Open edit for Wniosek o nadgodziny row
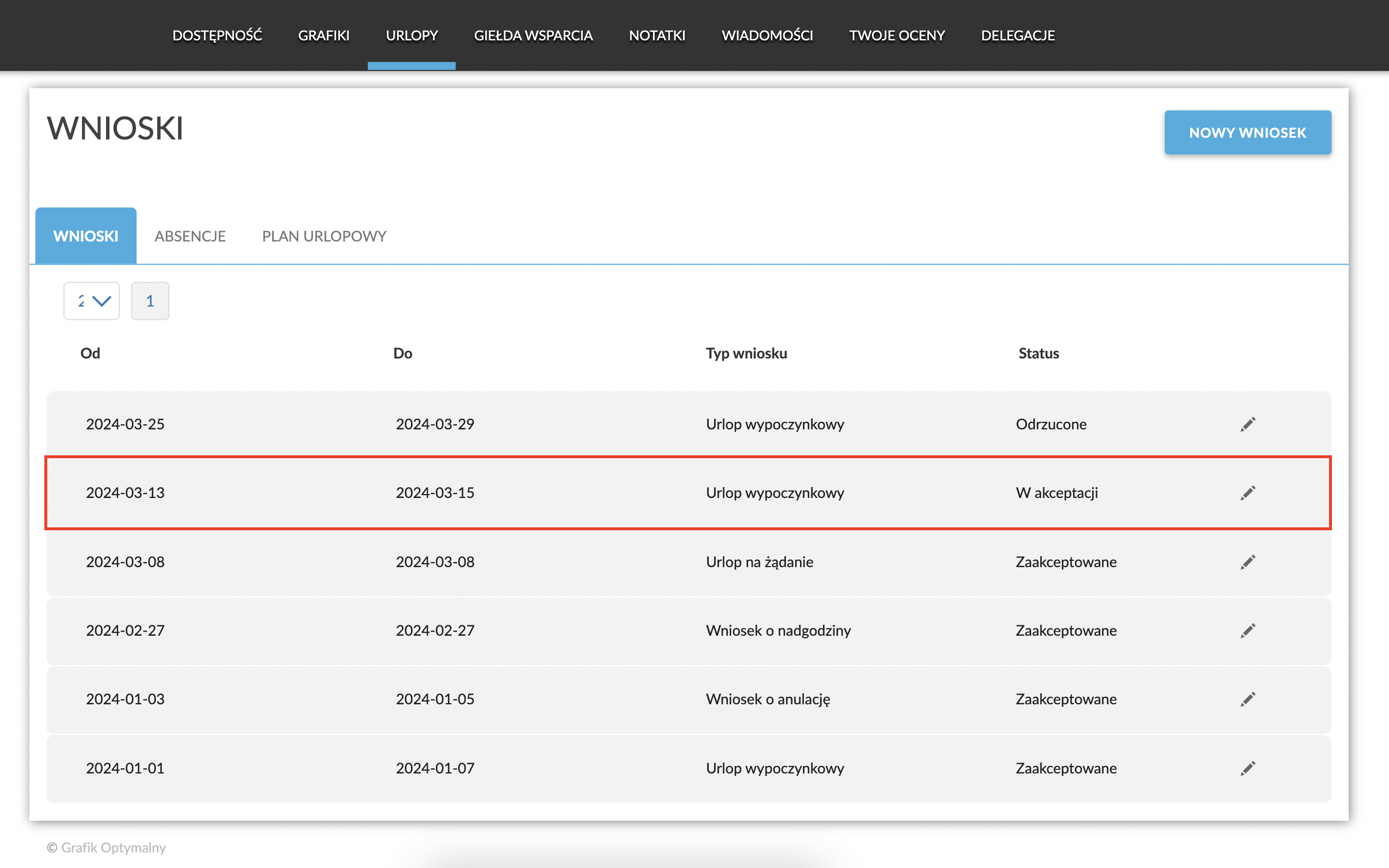Screen dimensions: 1389x868 click(1248, 631)
